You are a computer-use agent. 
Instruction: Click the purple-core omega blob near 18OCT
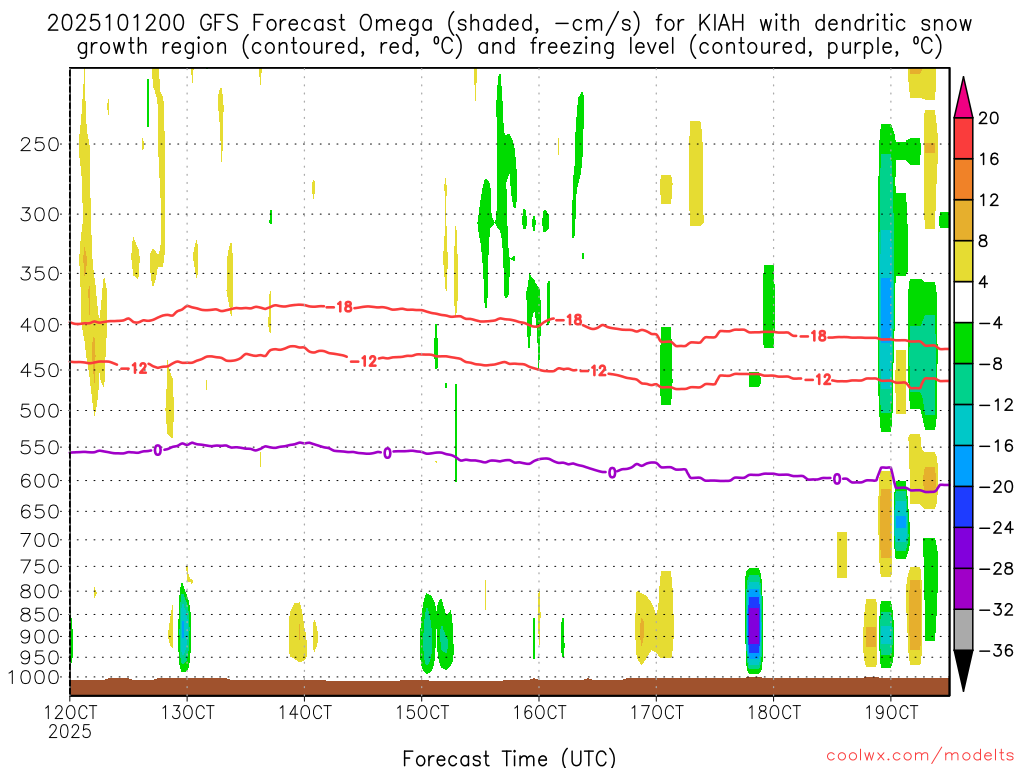754,621
